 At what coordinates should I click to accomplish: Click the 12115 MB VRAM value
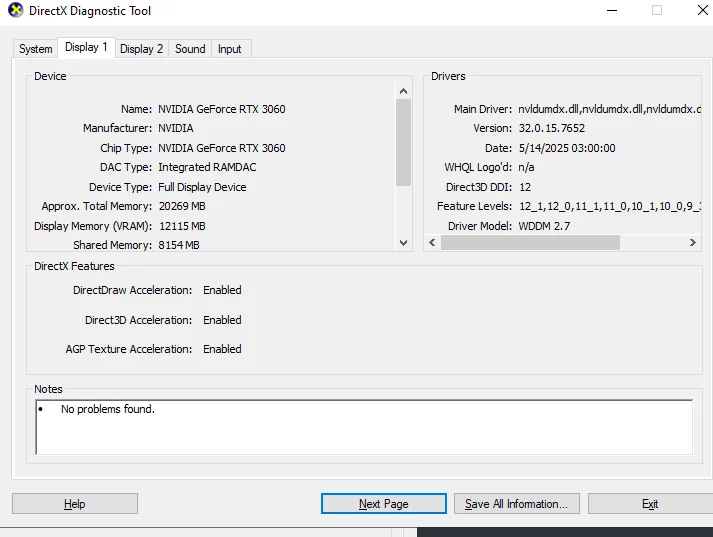point(182,226)
